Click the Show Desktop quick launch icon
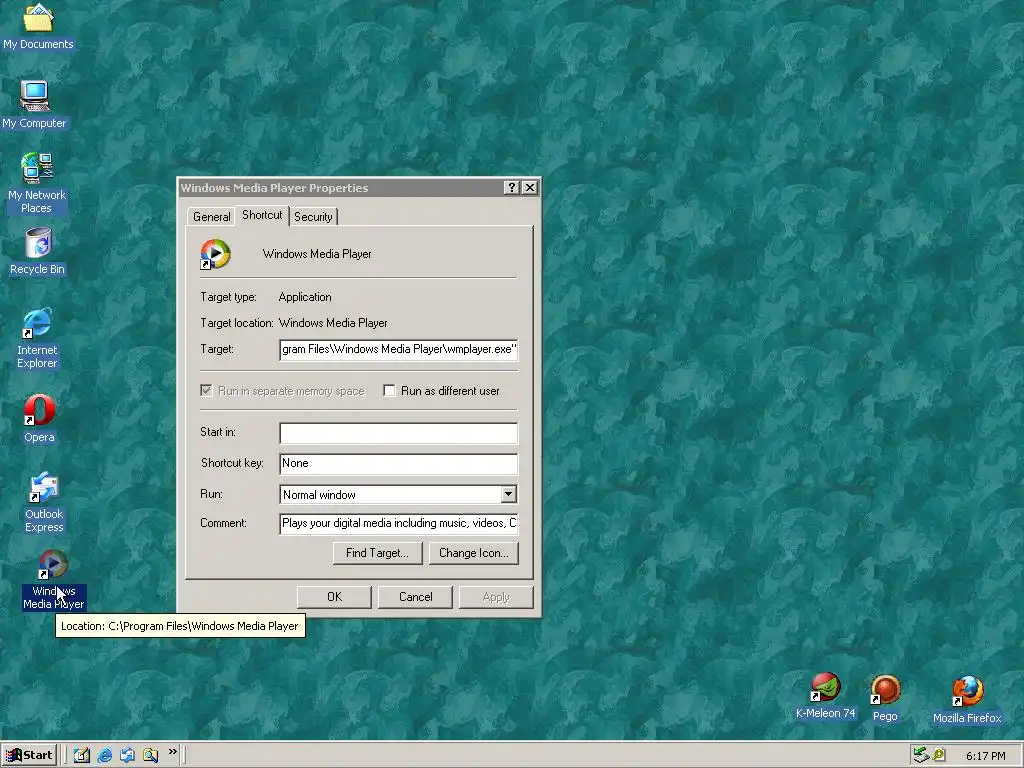Screen dimensions: 1024x768 pos(82,755)
